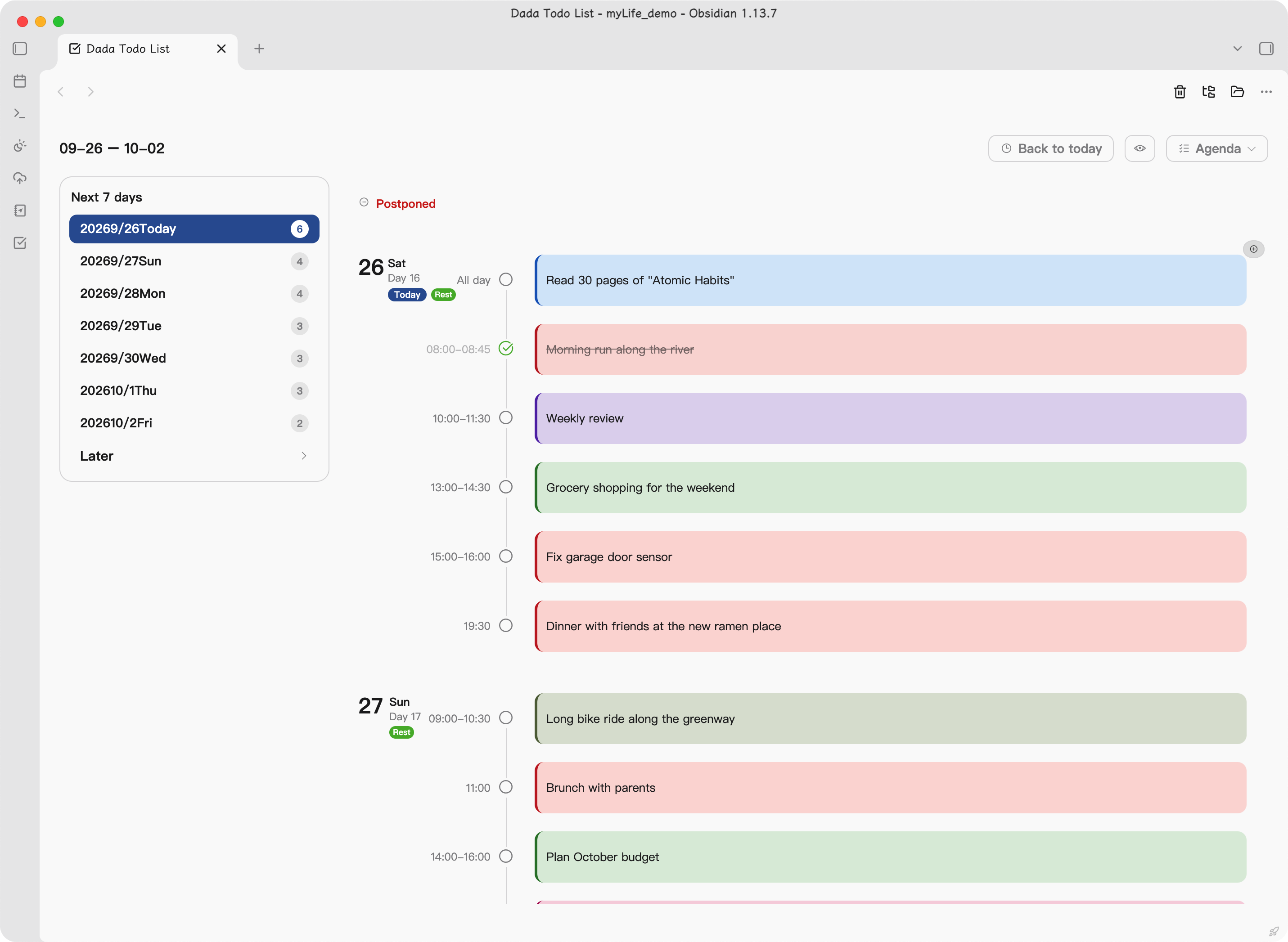This screenshot has height=942, width=1288.
Task: Open the calendar icon in left ribbon
Action: pyautogui.click(x=20, y=81)
